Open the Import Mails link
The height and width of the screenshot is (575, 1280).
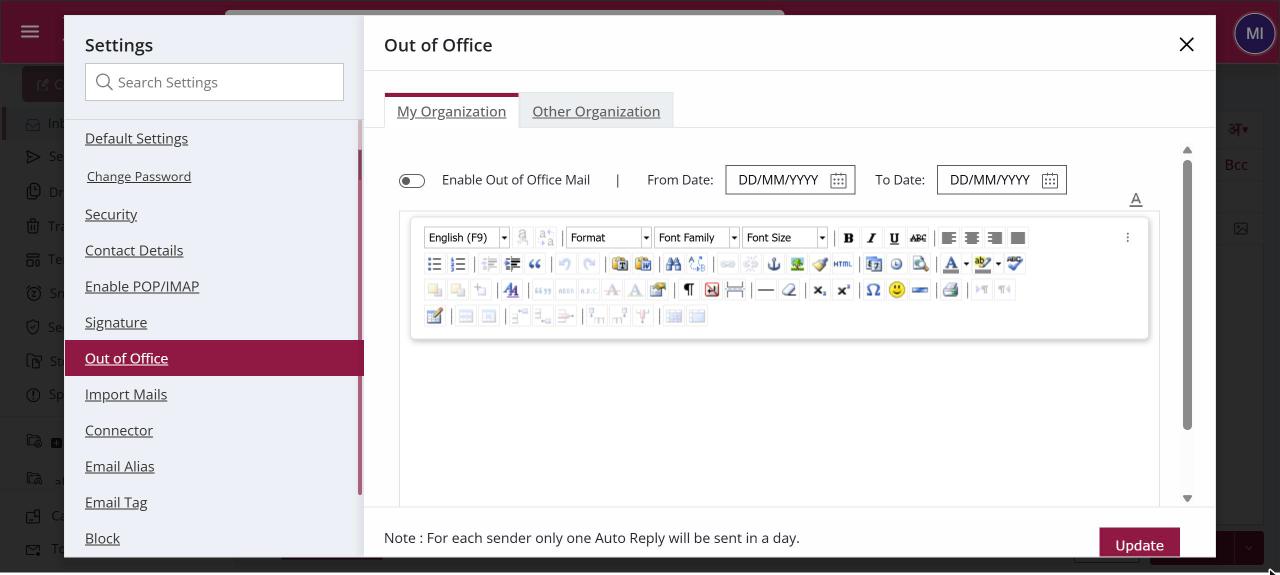pyautogui.click(x=126, y=394)
